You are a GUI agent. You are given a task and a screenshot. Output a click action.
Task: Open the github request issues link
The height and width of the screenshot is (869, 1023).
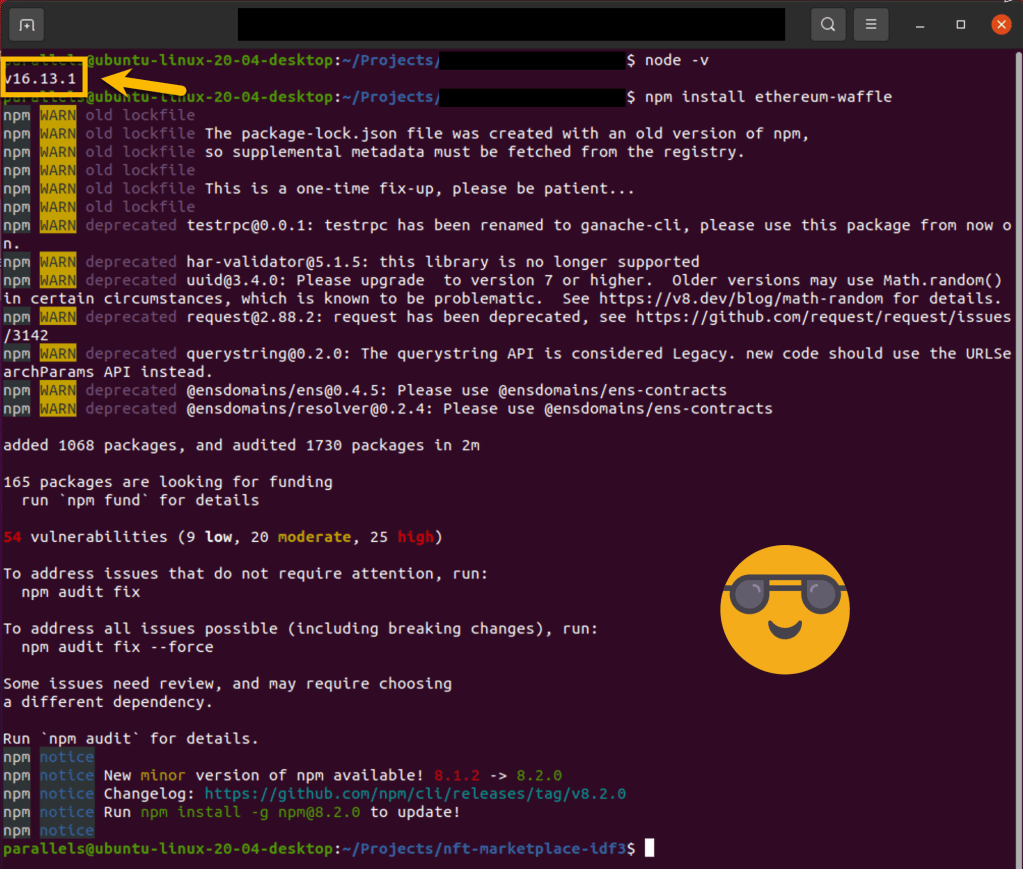[820, 317]
